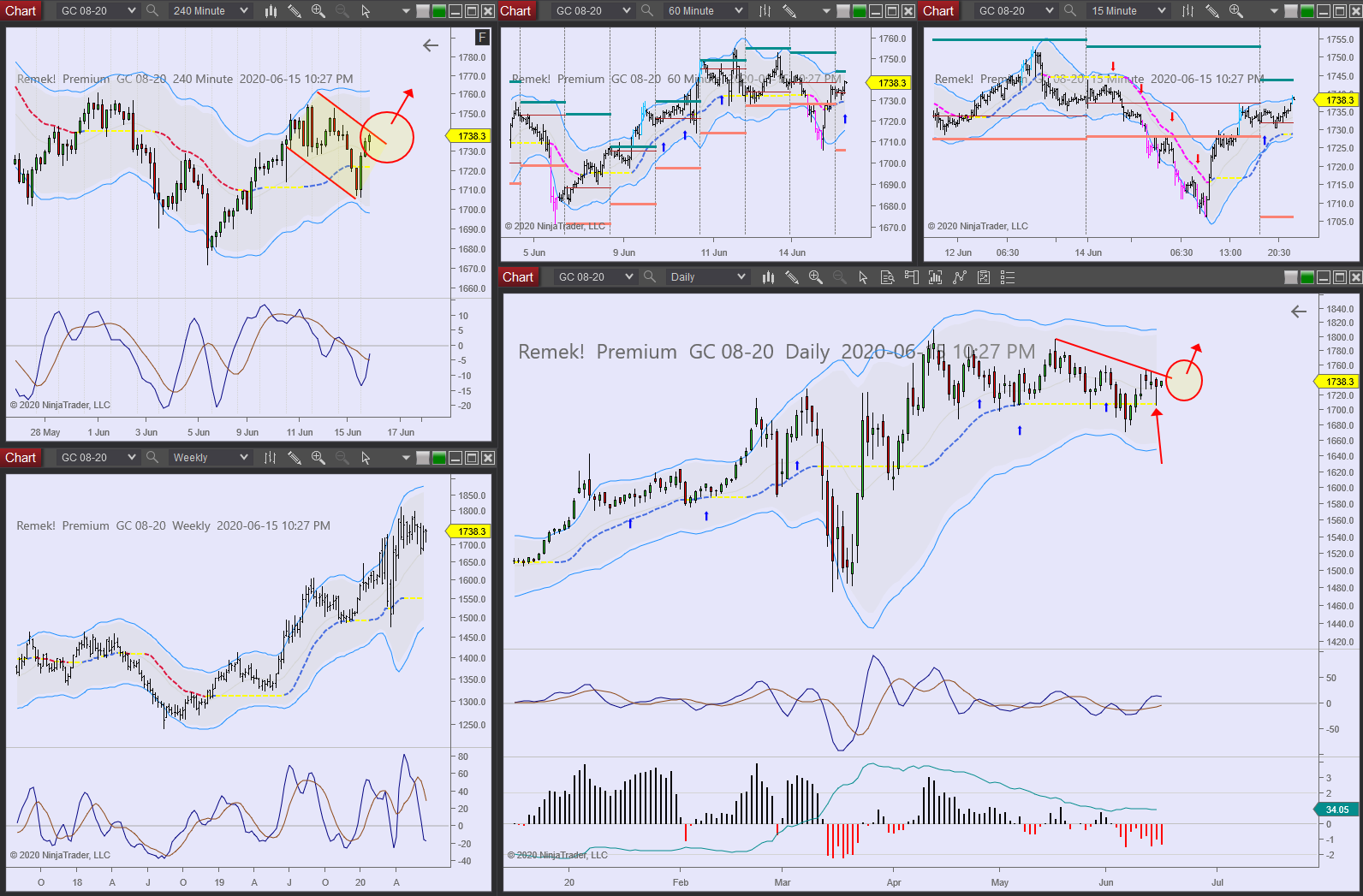Open Chart menu of 240 Minute window

(21, 11)
